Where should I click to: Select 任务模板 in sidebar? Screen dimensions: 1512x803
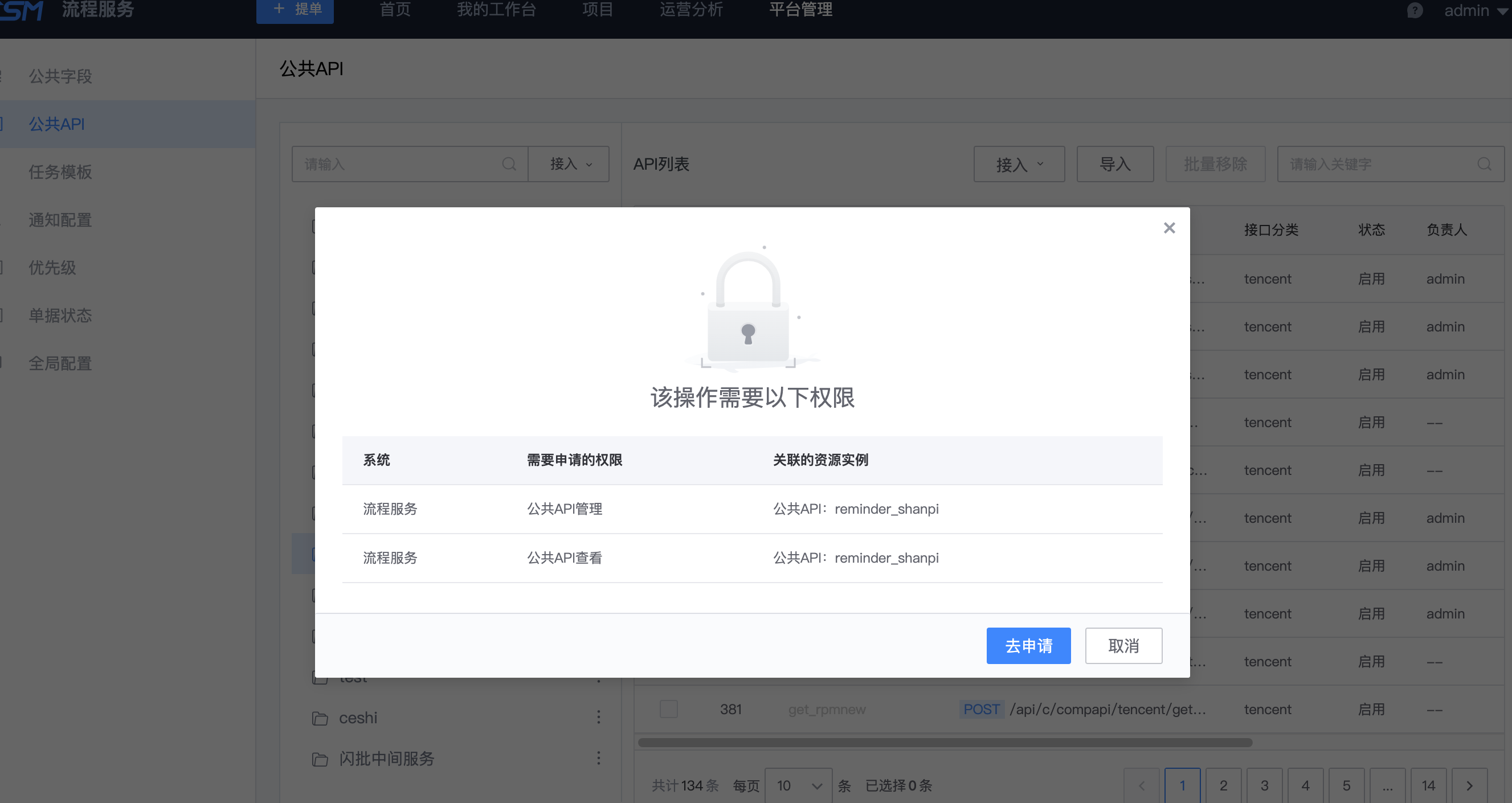(60, 172)
